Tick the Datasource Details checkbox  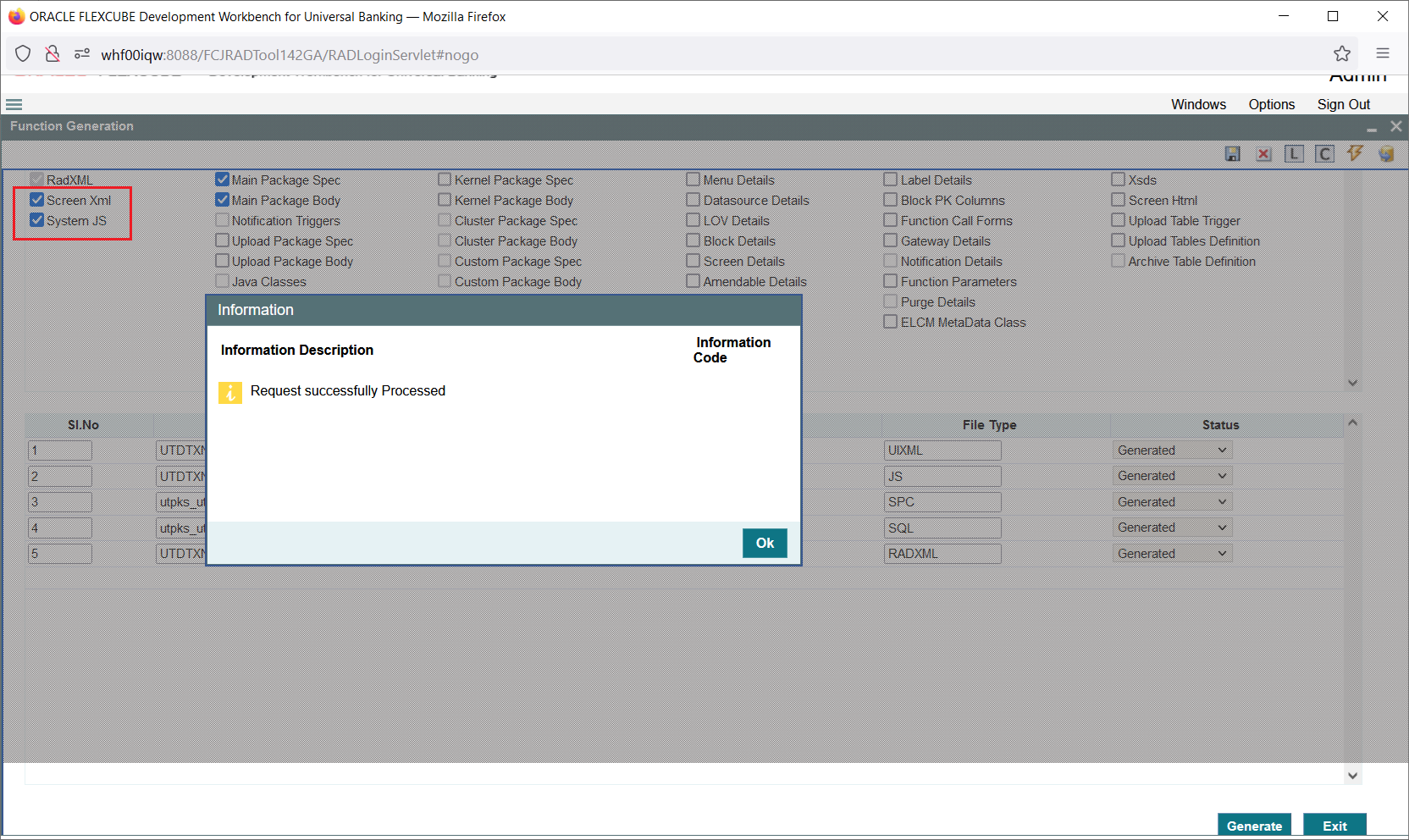coord(693,200)
